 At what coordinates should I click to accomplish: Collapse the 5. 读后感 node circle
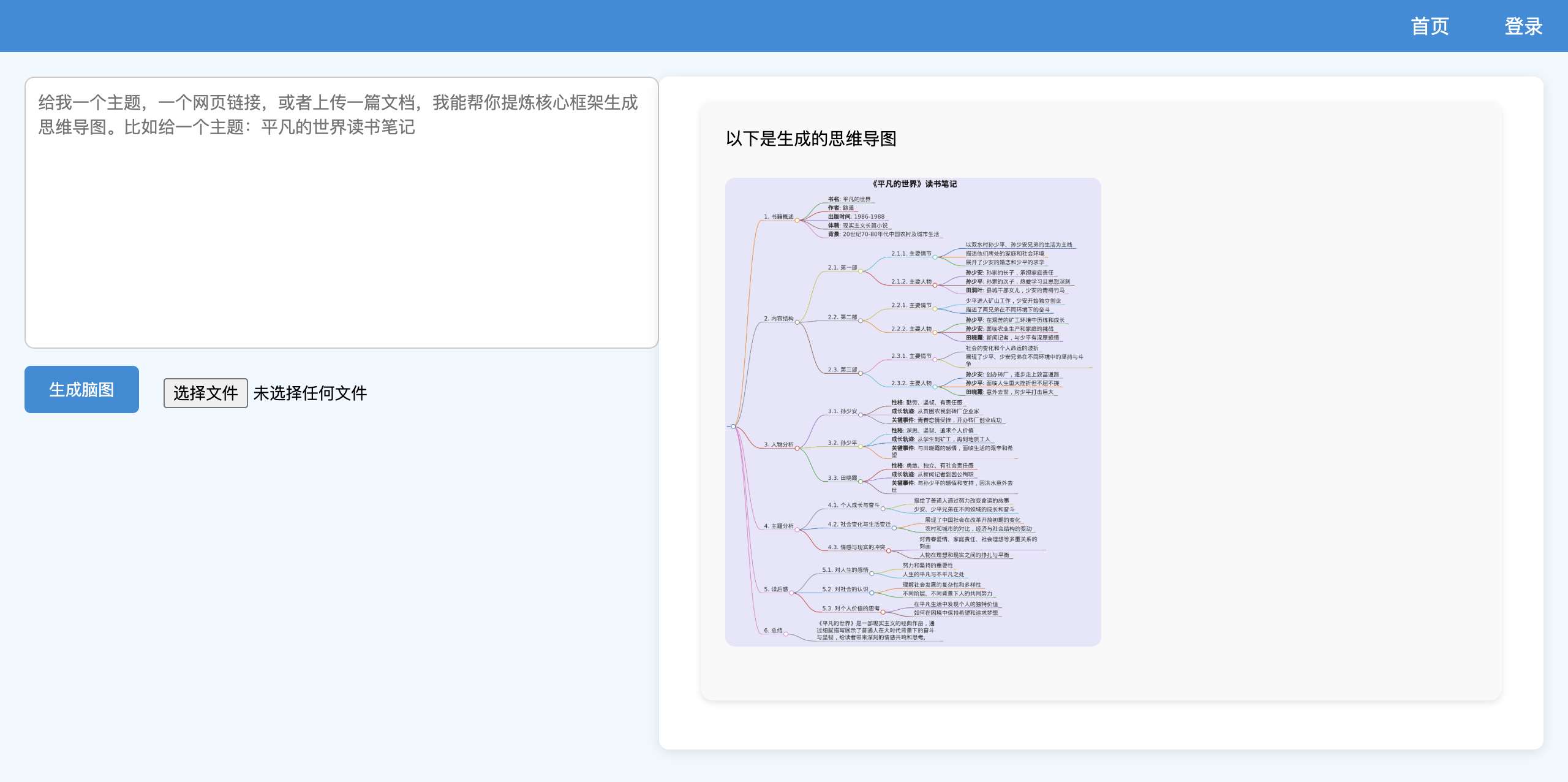(791, 593)
